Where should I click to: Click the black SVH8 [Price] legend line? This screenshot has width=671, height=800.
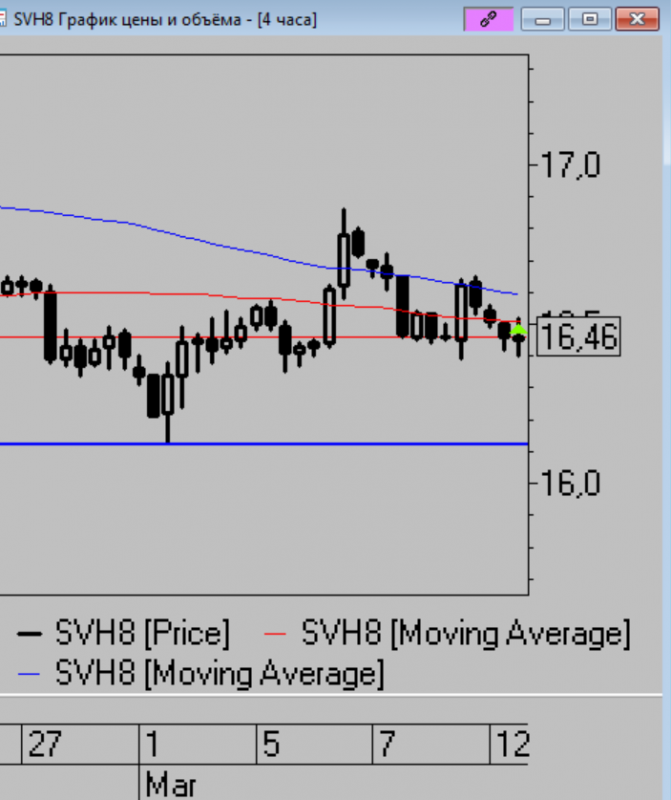click(30, 633)
